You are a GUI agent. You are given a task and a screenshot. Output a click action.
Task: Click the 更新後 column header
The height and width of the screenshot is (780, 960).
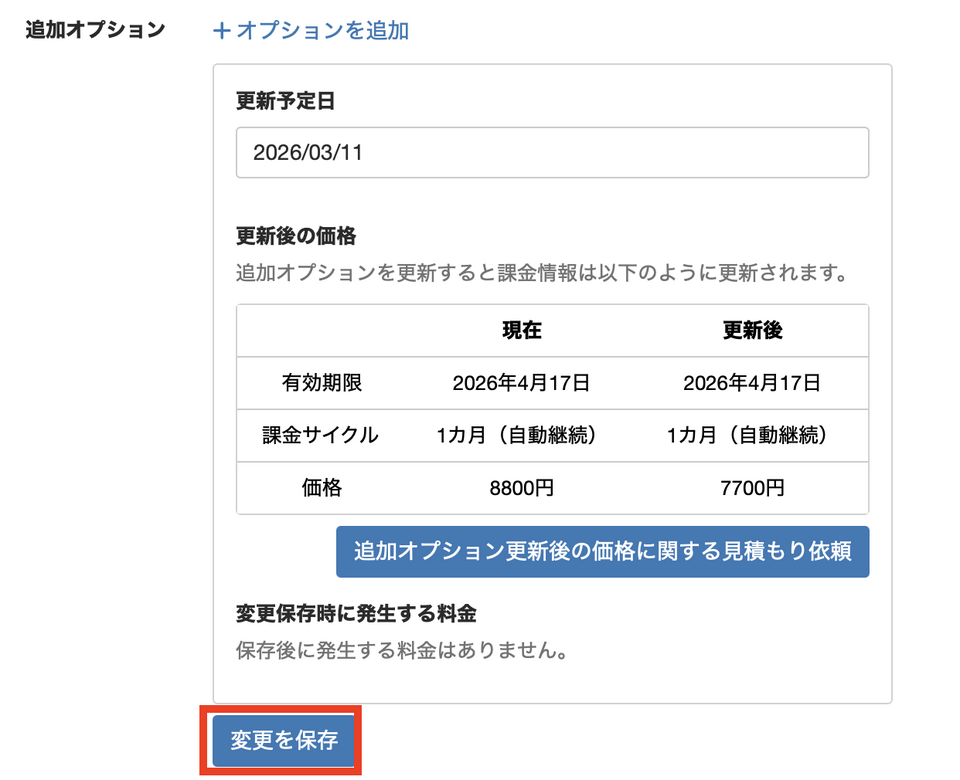[752, 331]
